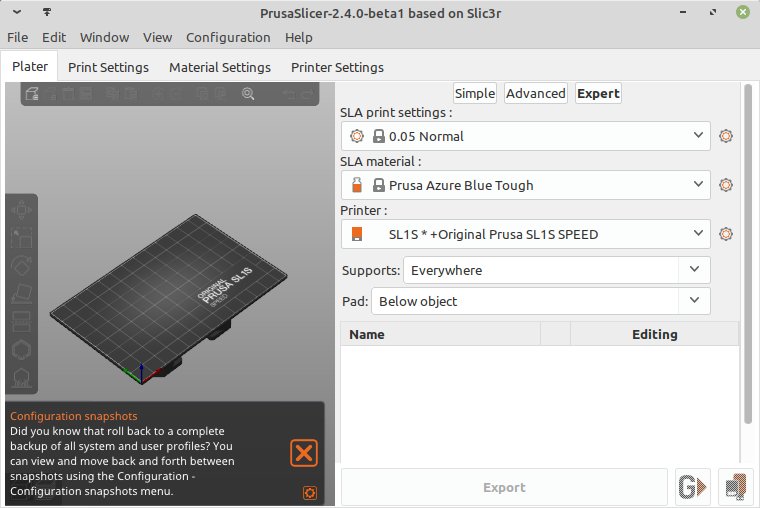
Task: Click the Paste toolbar icon
Action: pos(131,94)
